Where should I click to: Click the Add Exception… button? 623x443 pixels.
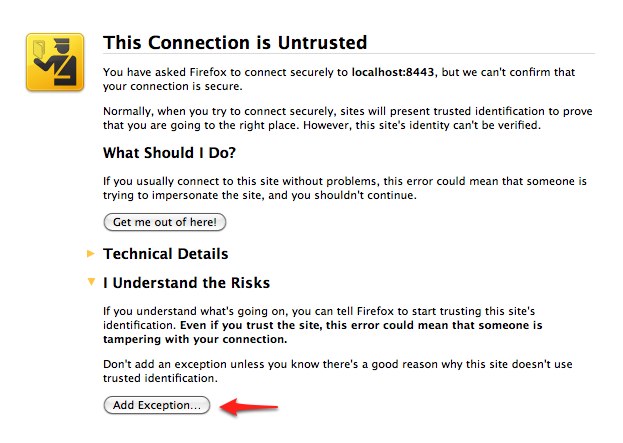tap(156, 405)
